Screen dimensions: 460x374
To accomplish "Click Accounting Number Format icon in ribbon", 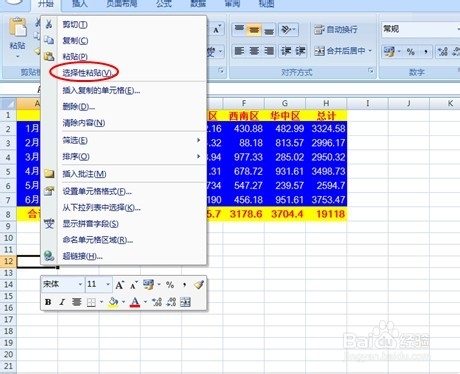I will coord(389,51).
